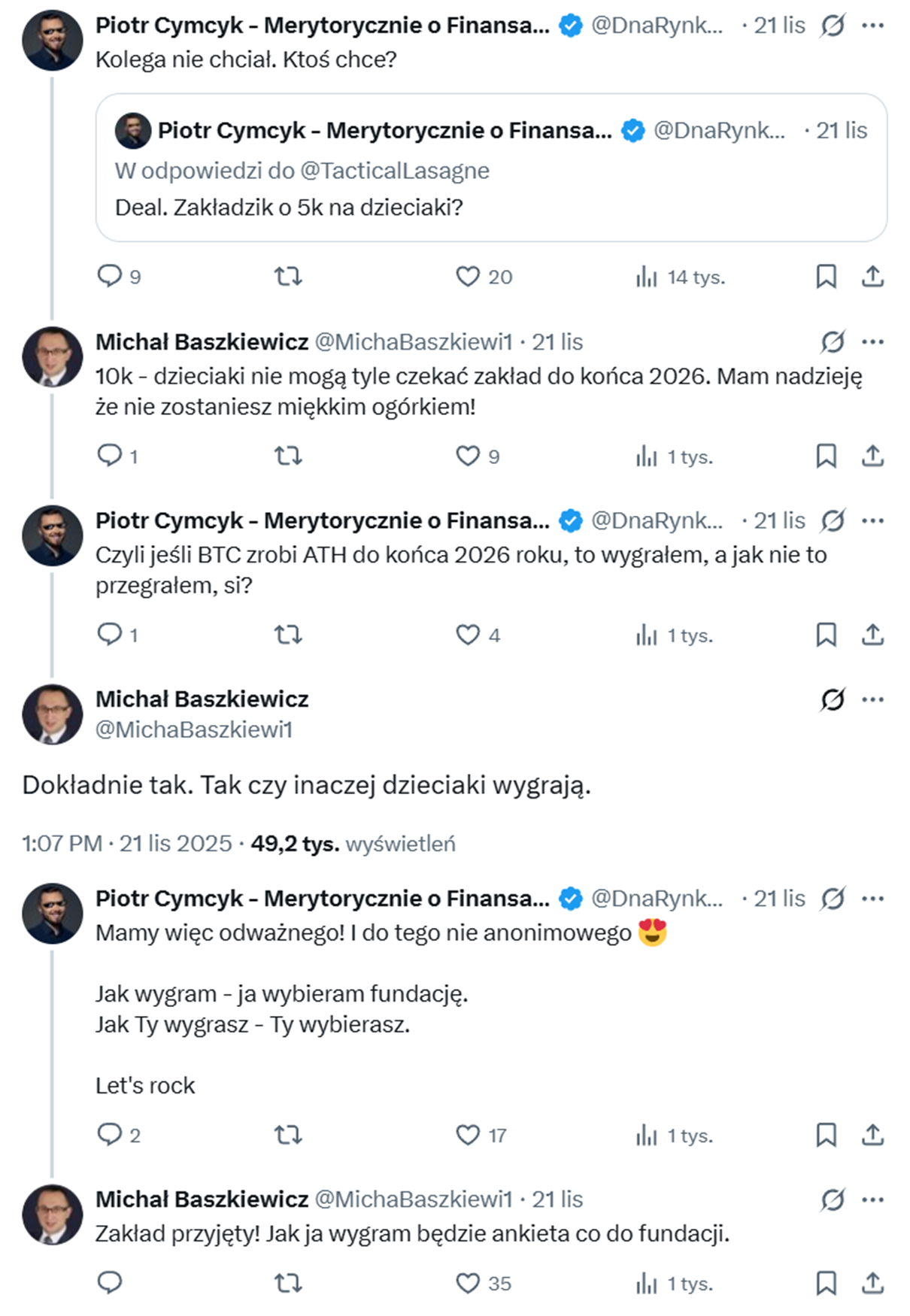Open @MichaBaszkiewi1 handle under main tweet author
The height and width of the screenshot is (1316, 910).
(193, 729)
